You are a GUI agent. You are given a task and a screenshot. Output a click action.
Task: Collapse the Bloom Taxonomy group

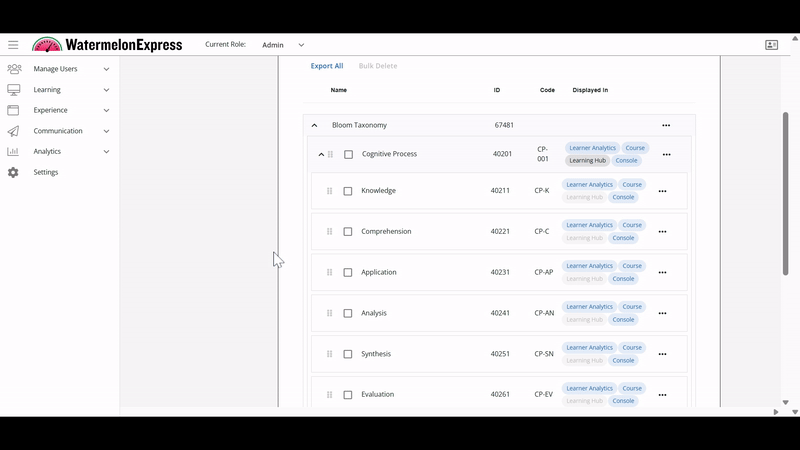tap(314, 126)
